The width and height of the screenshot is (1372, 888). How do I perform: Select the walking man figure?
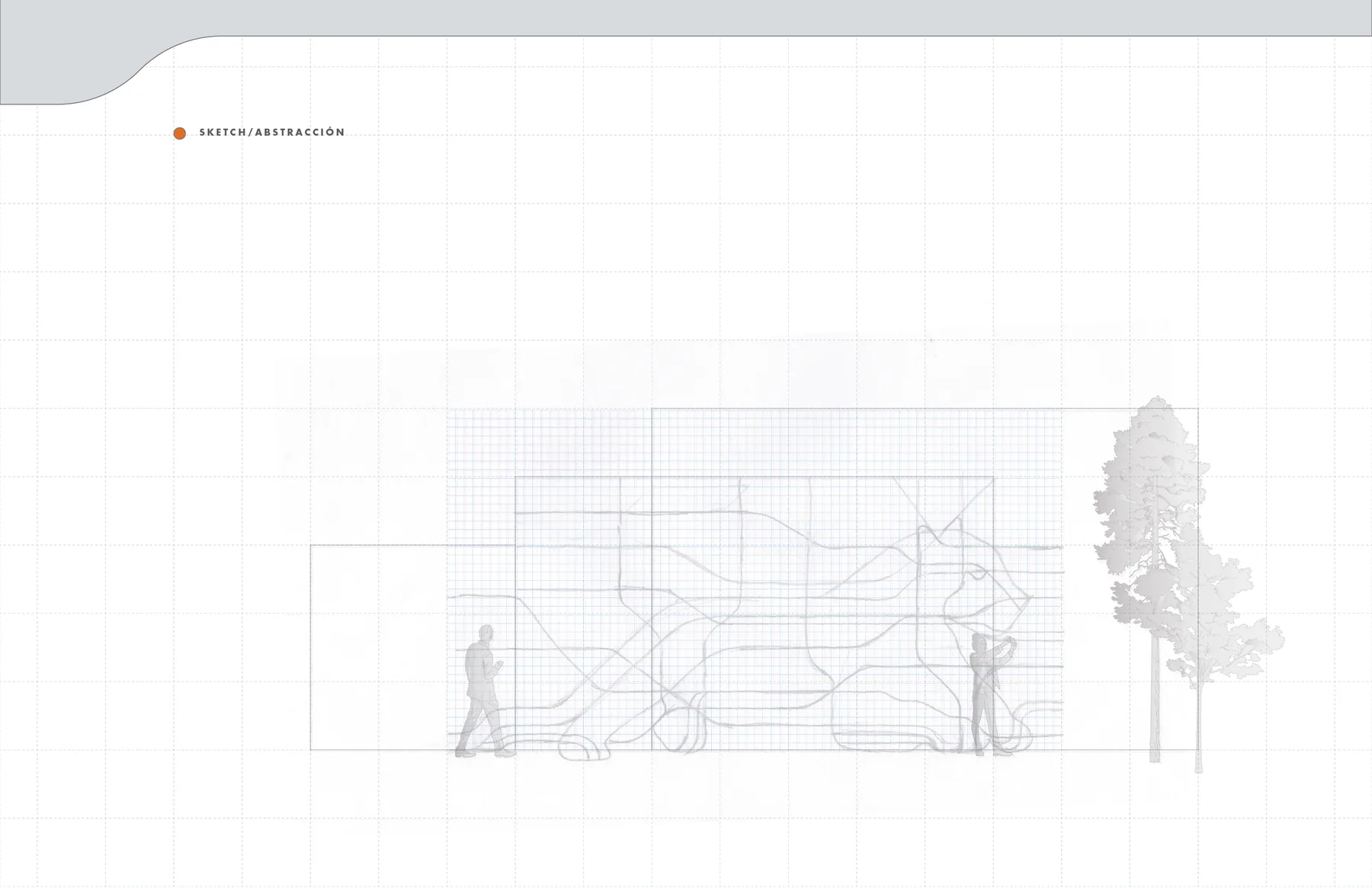(485, 691)
